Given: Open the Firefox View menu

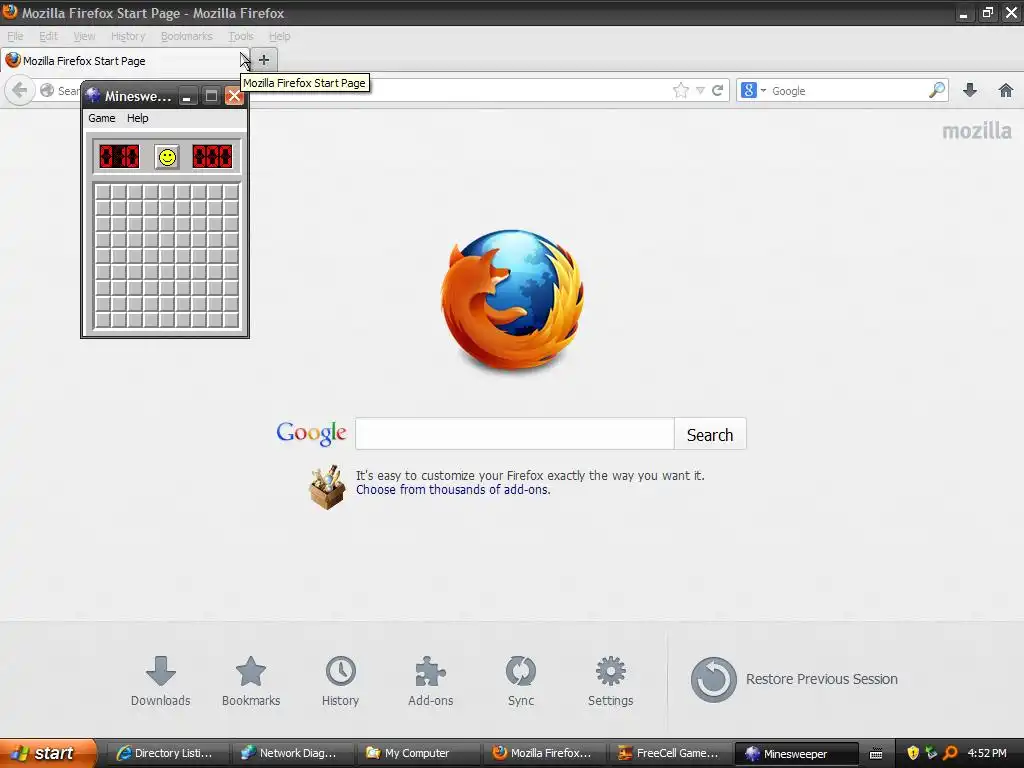Looking at the screenshot, I should tap(84, 36).
